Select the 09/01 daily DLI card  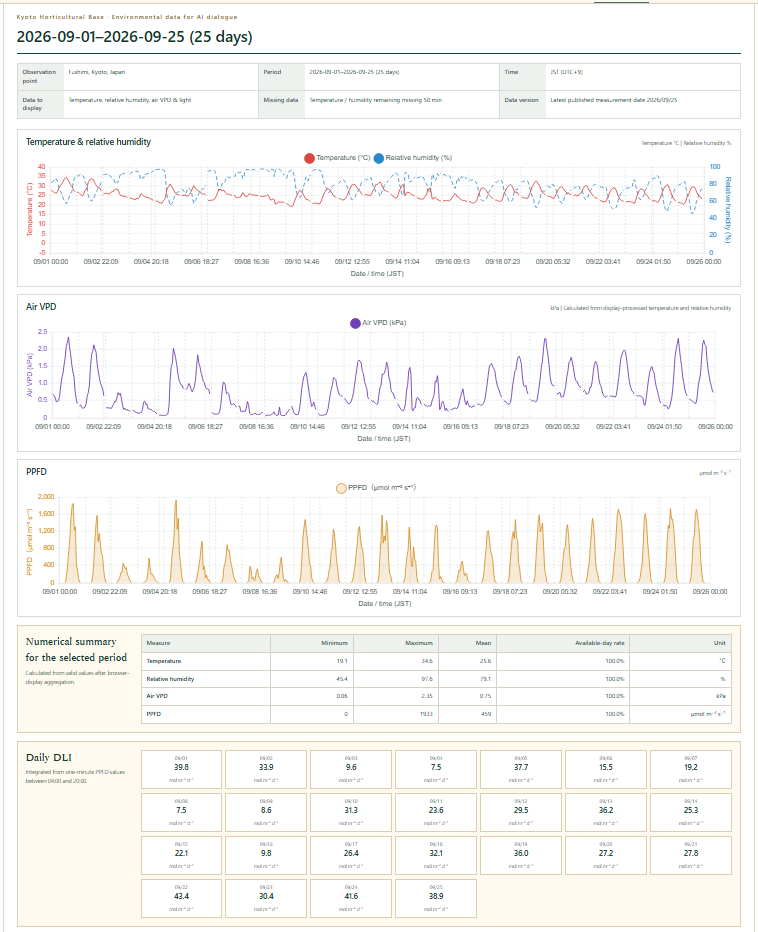point(181,770)
